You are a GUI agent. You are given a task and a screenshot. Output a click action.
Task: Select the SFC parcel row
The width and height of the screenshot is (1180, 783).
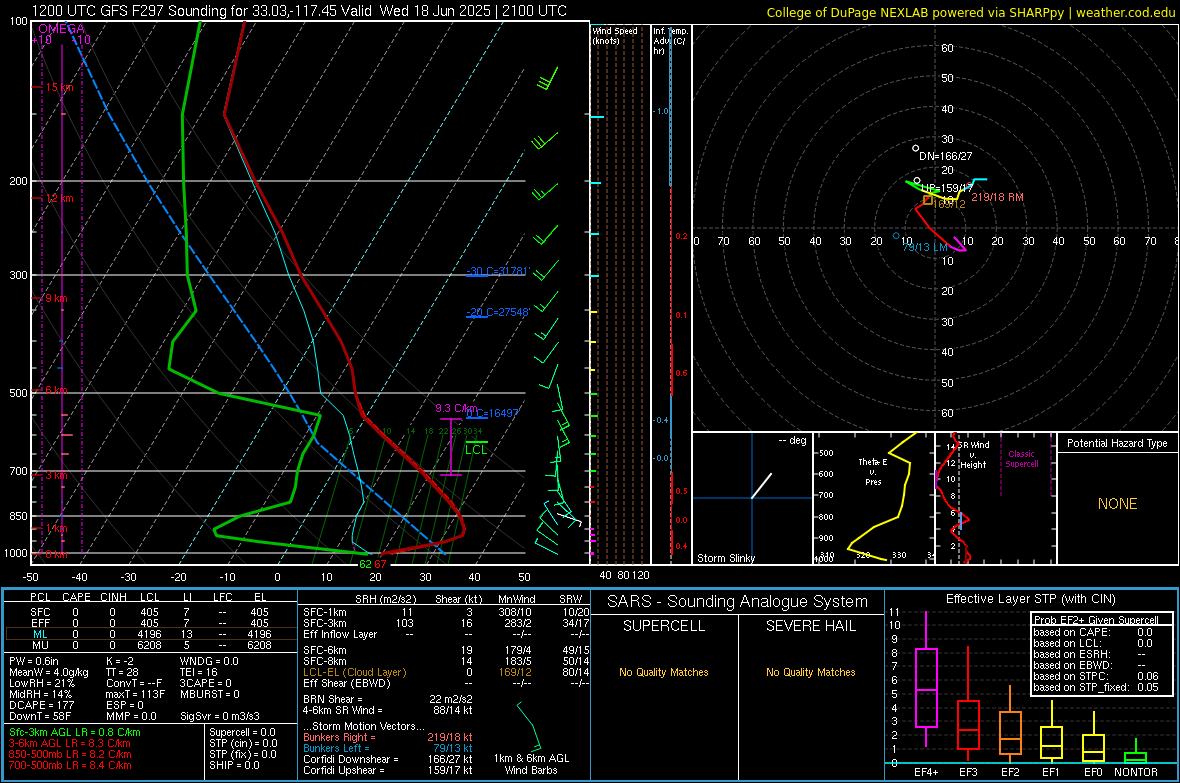point(151,612)
